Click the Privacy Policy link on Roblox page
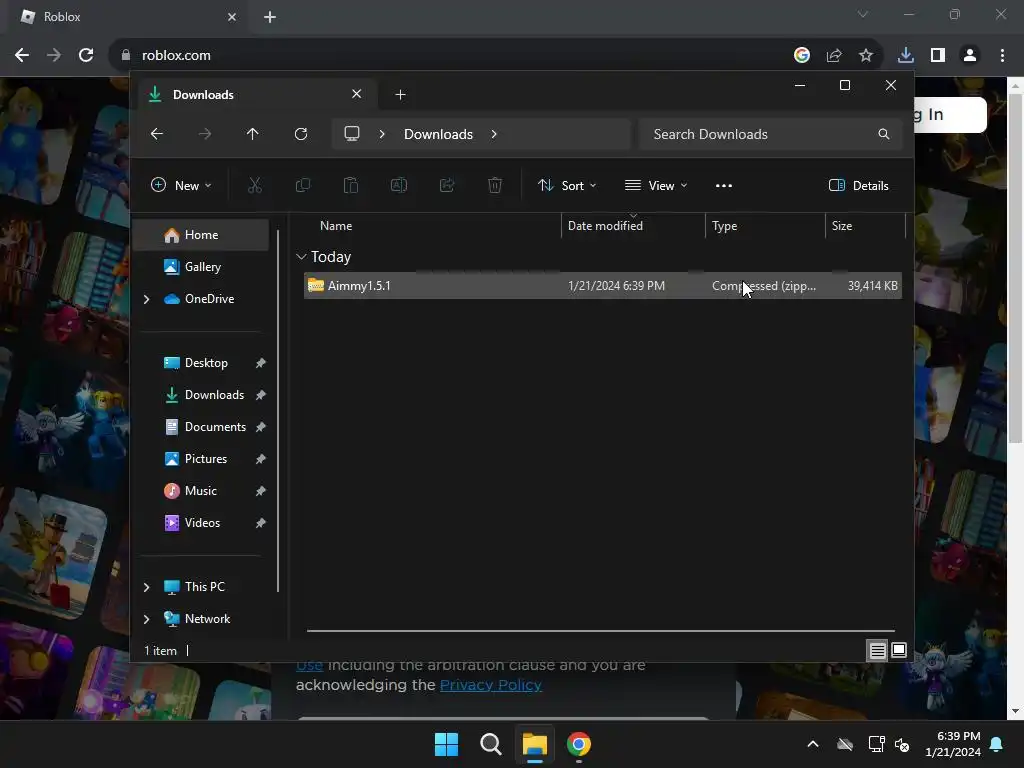1024x768 pixels. tap(490, 685)
